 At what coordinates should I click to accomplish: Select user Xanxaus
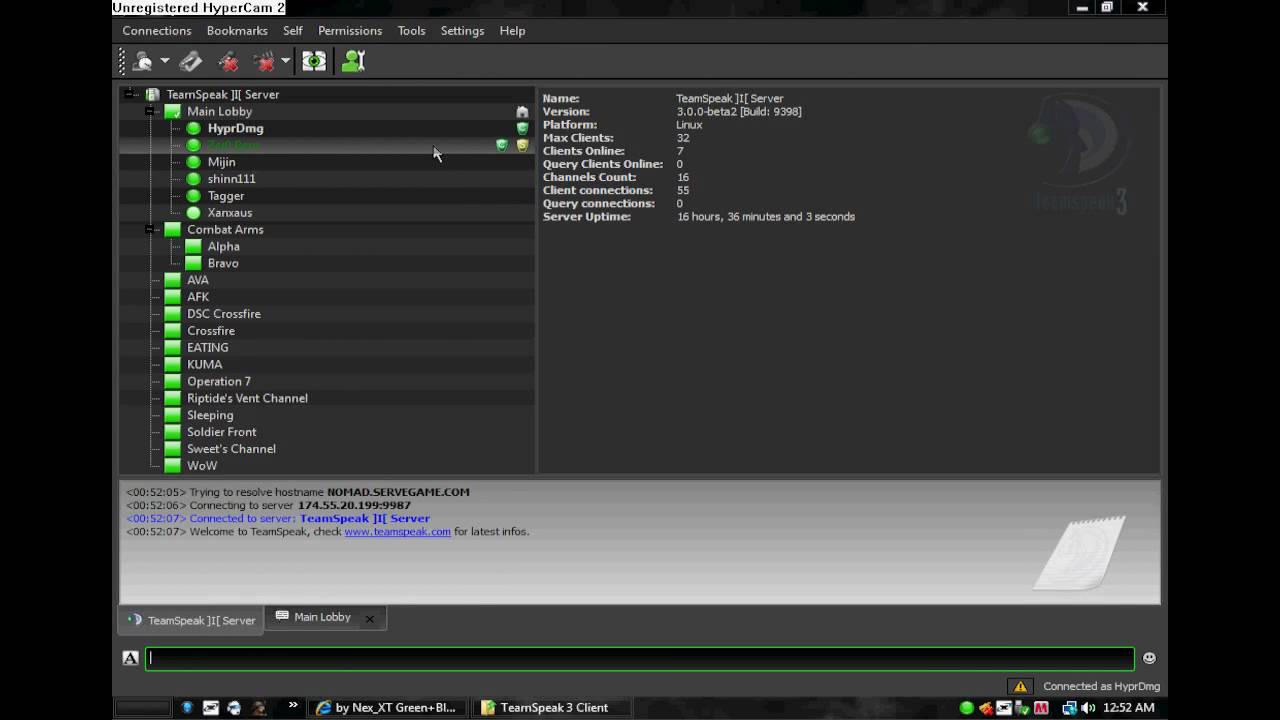point(230,213)
